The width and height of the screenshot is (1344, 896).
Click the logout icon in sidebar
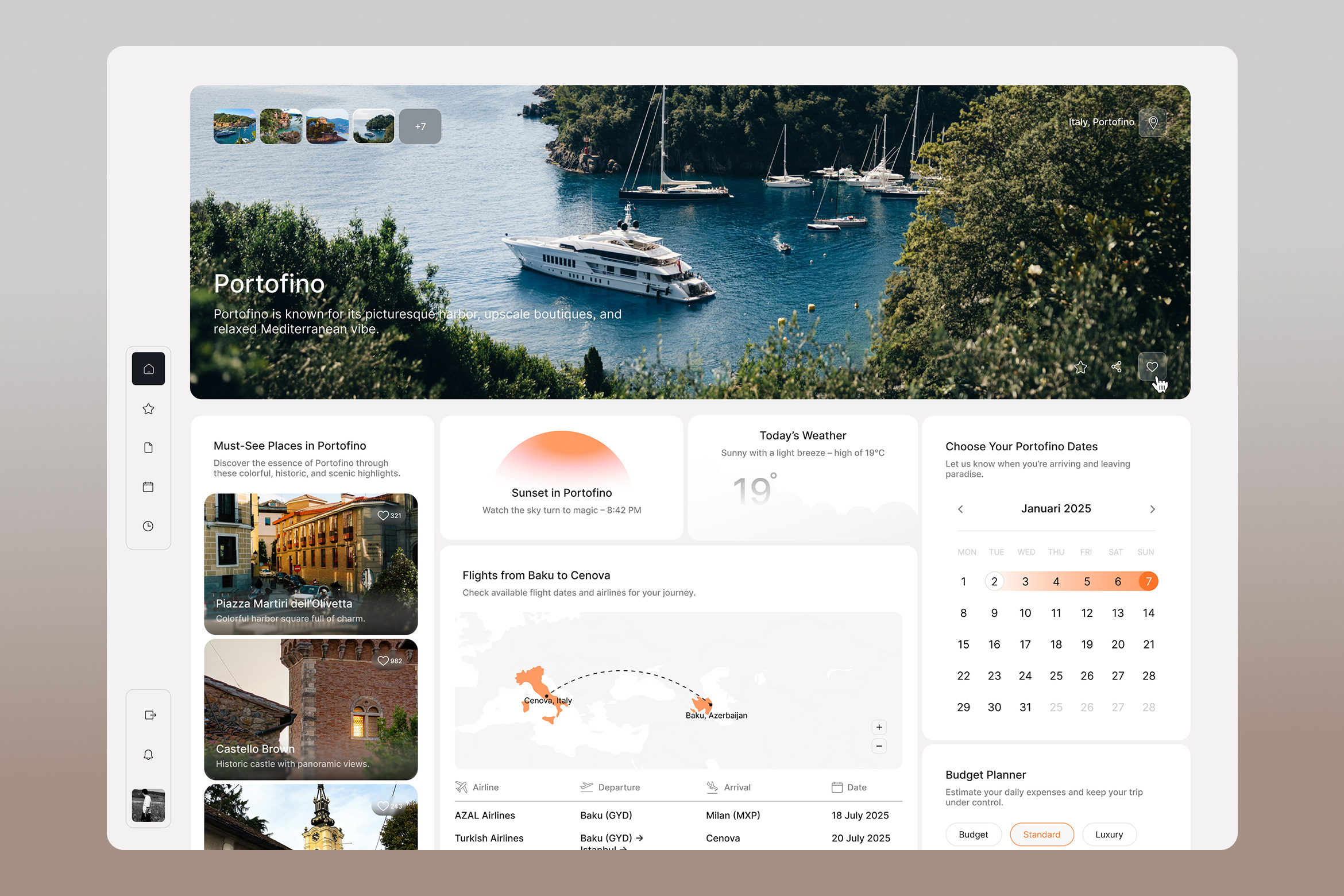[150, 715]
